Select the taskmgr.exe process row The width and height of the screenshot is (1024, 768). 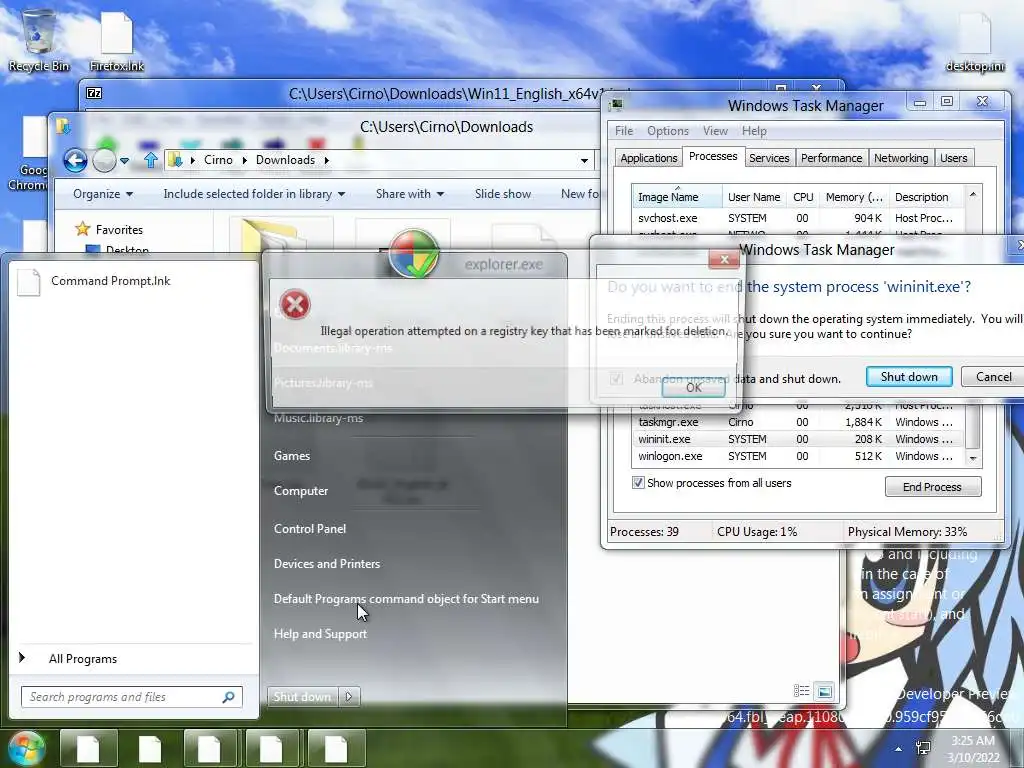[799, 423]
